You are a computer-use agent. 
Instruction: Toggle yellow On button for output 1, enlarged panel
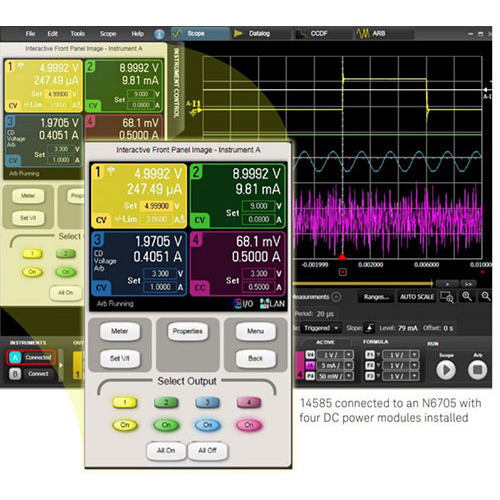pos(125,425)
